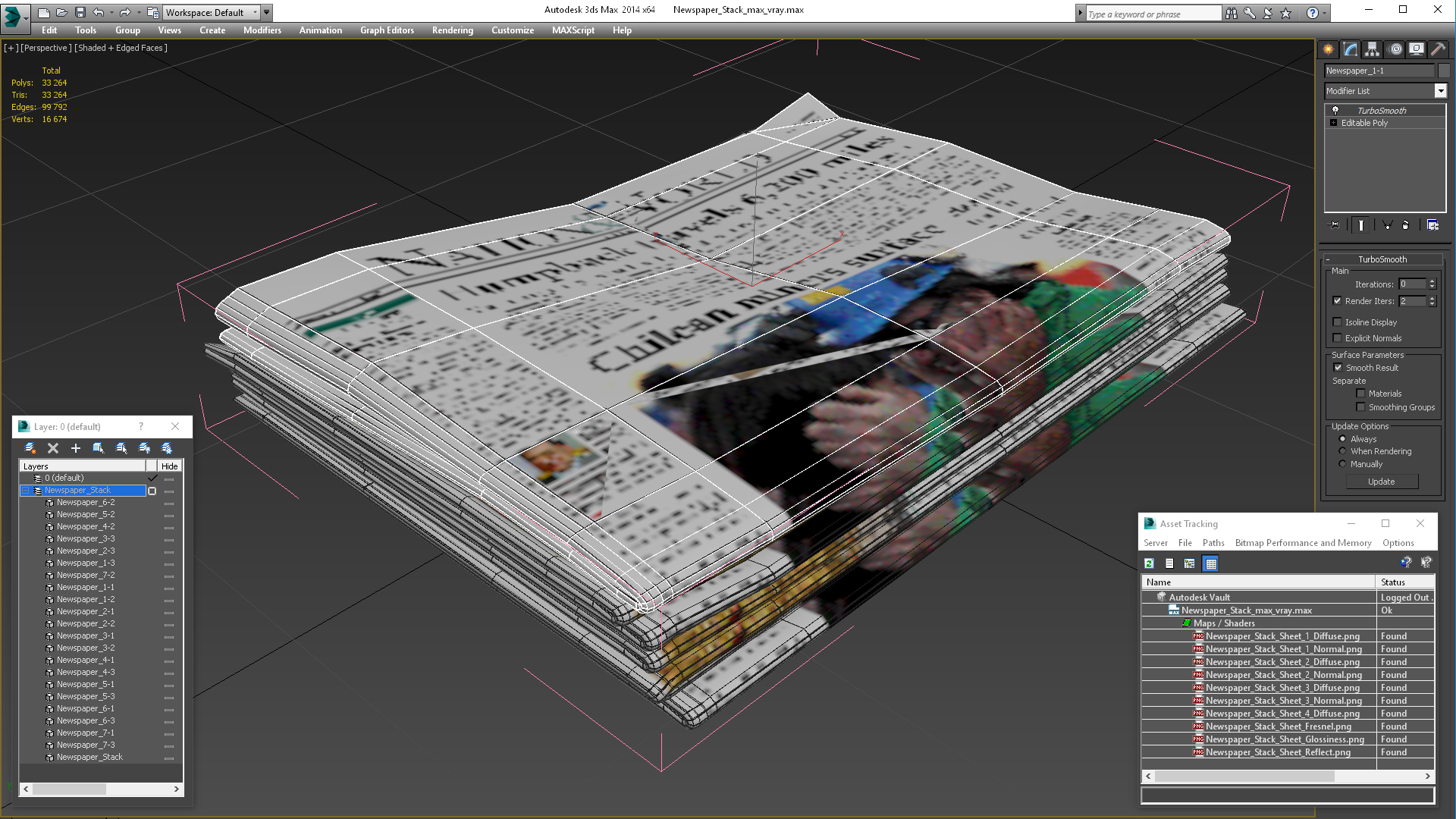This screenshot has height=819, width=1456.
Task: Click Add Selected Objects plus icon
Action: tap(76, 448)
